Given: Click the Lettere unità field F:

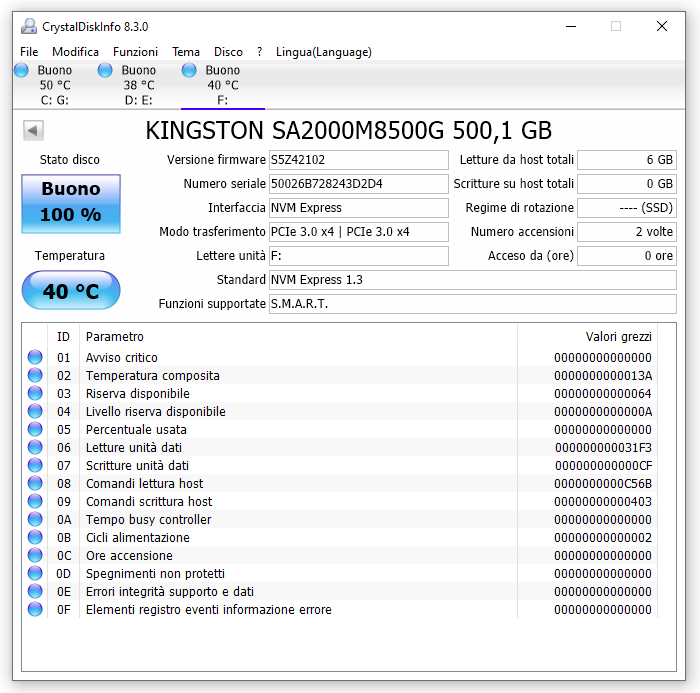Looking at the screenshot, I should tap(358, 256).
